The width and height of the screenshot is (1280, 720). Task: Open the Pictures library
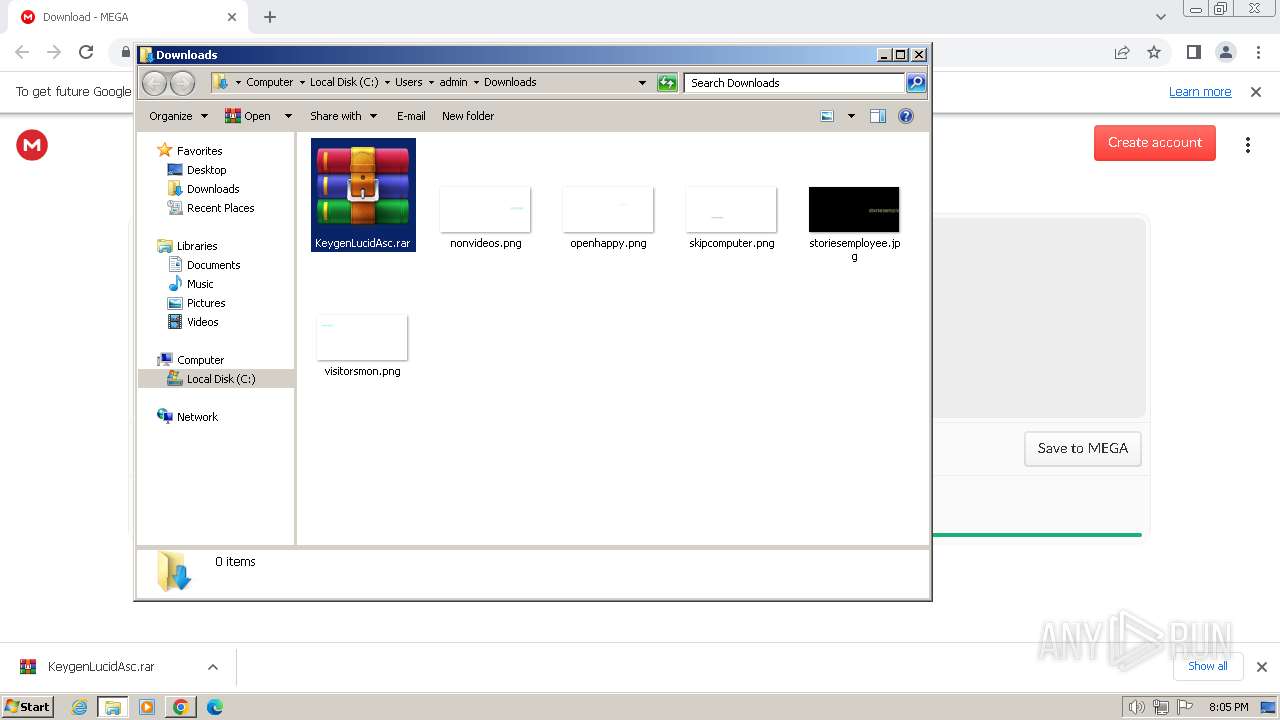[x=206, y=303]
